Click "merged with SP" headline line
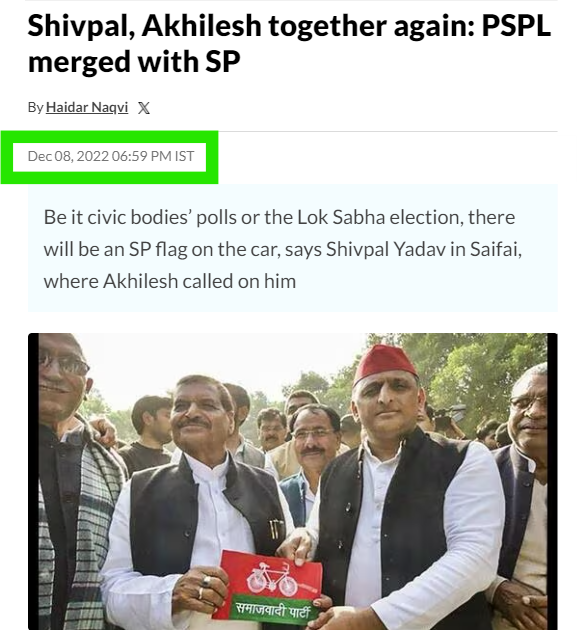Image resolution: width=578 pixels, height=632 pixels. pos(134,61)
